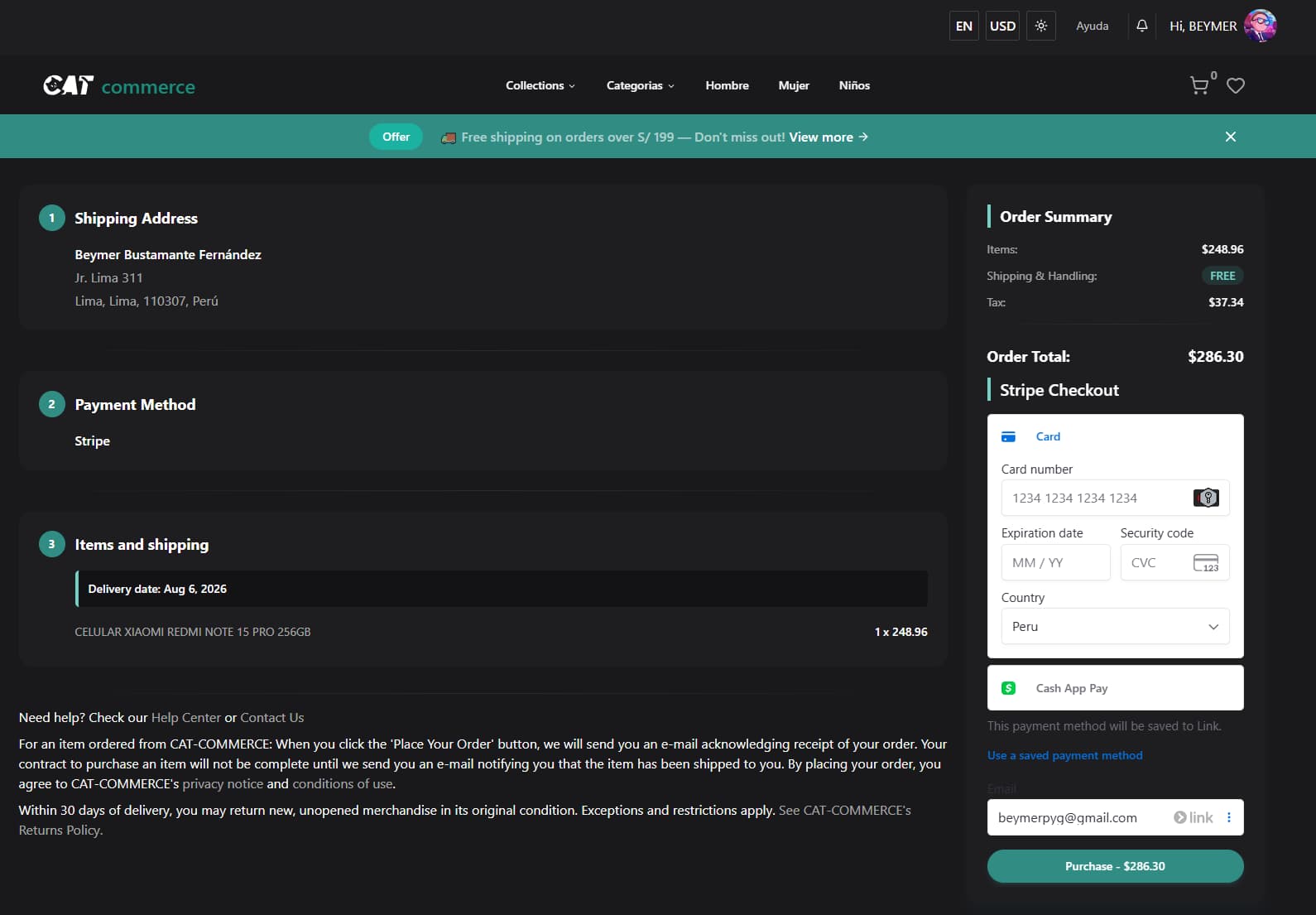This screenshot has width=1316, height=915.
Task: Click the name Beymer Bustamante Fernández
Action: 168,255
